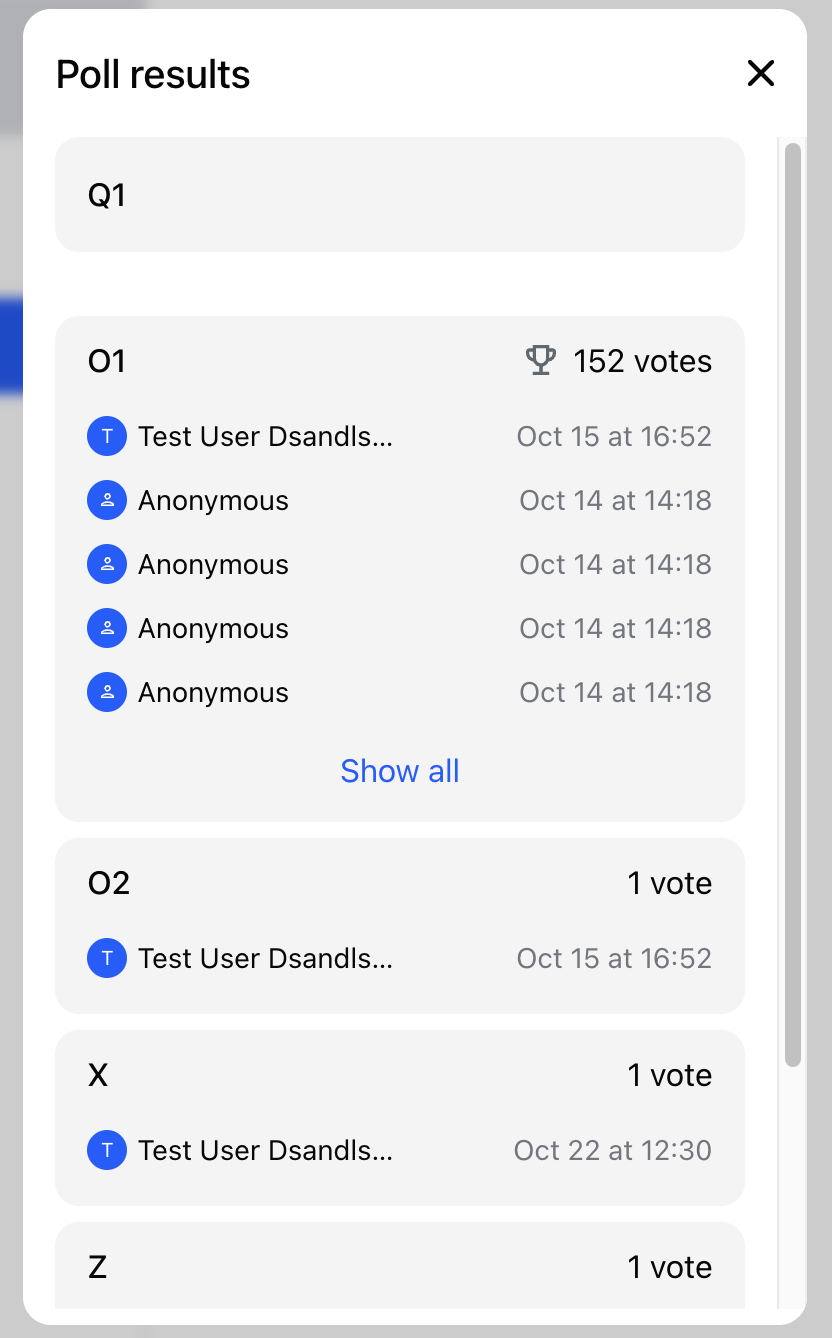
Task: Select the X option heading
Action: click(98, 1075)
